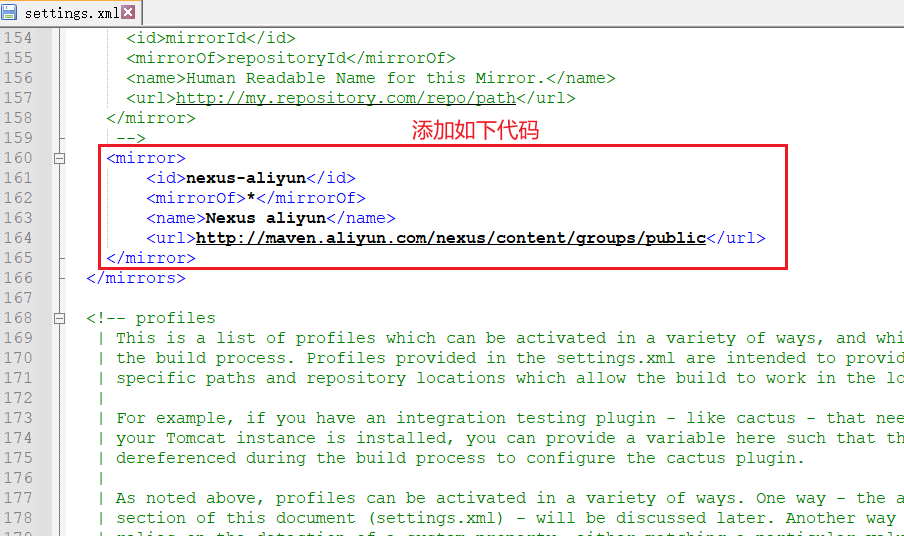904x536 pixels.
Task: Click the red '添加如下代码' annotation text
Action: tap(476, 131)
